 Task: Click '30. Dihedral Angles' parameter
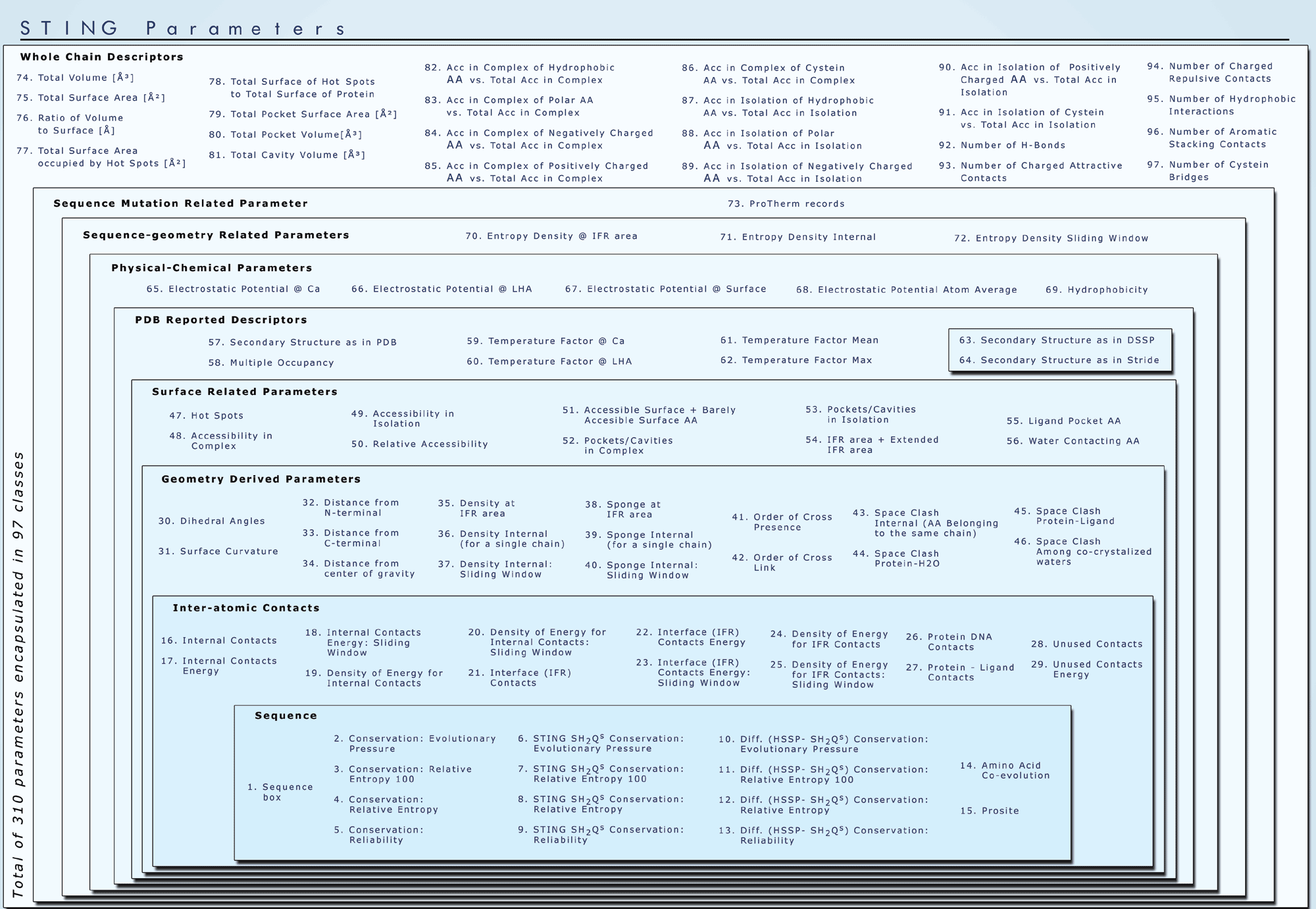pos(212,521)
